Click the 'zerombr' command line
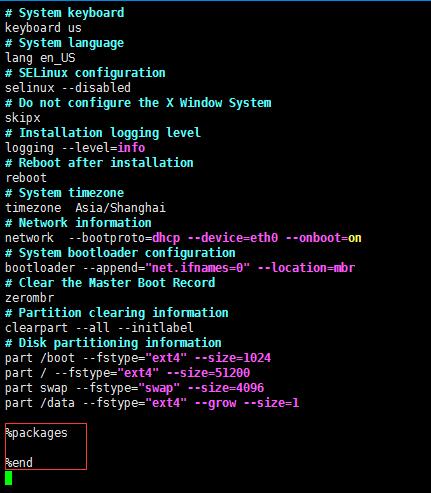431x493 pixels. (29, 298)
